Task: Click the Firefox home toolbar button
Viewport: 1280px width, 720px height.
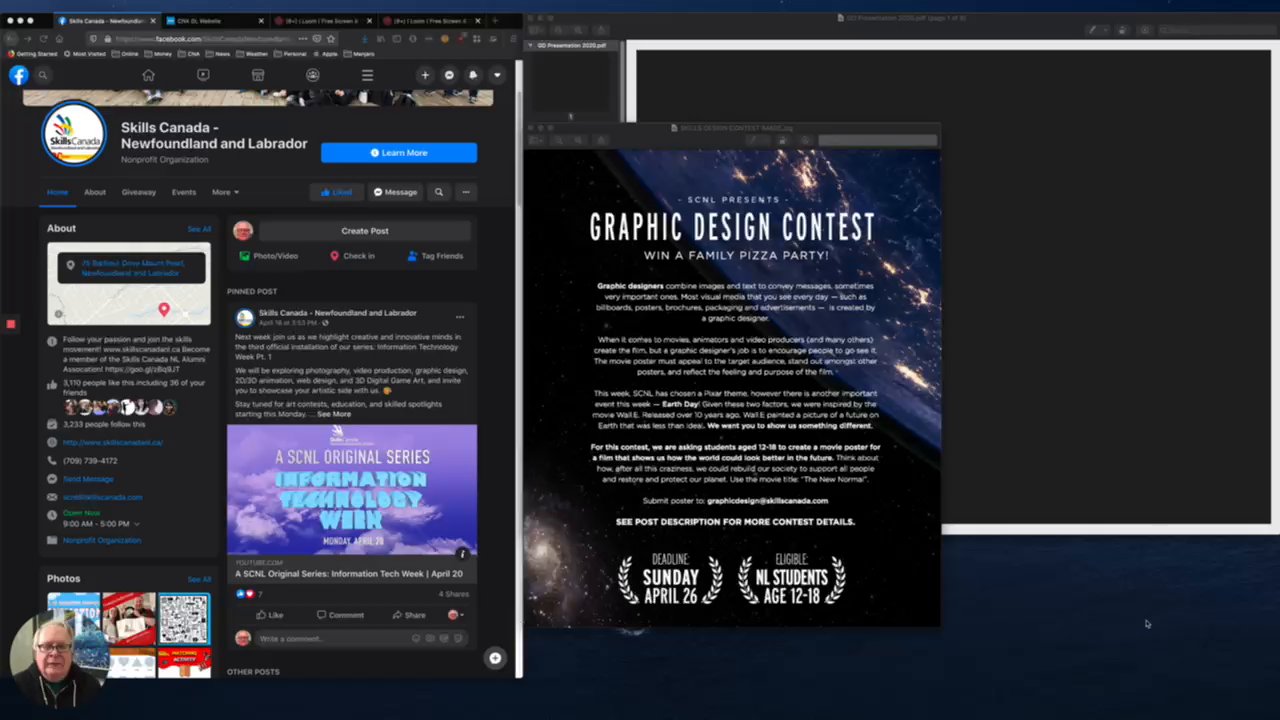Action: click(59, 39)
